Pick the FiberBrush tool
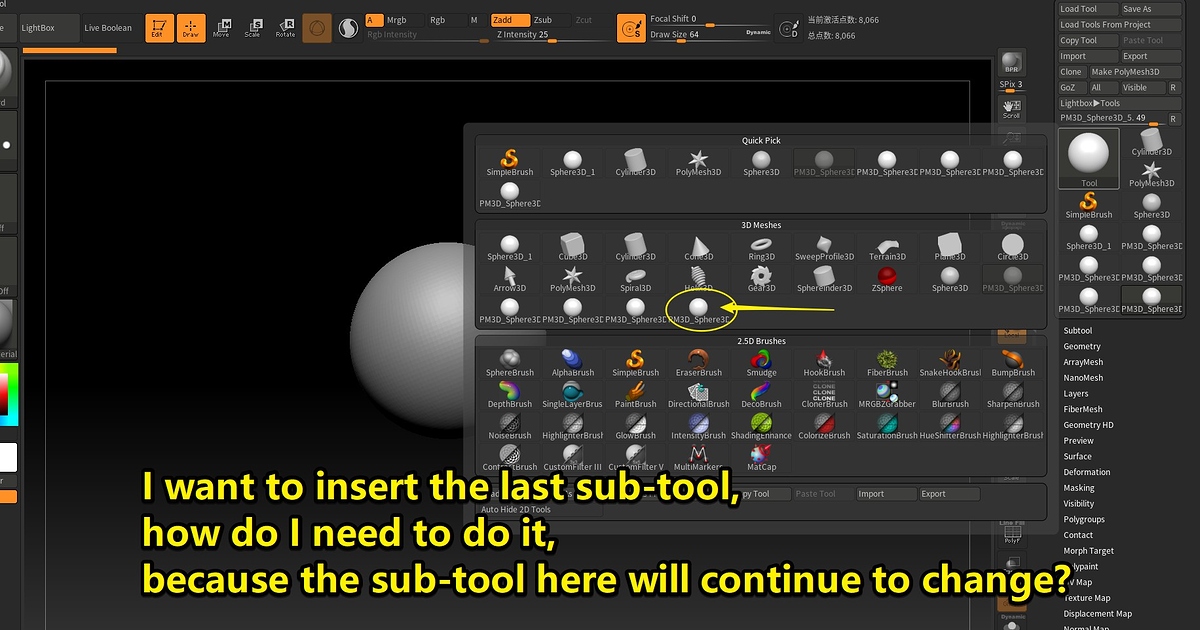The image size is (1200, 630). (887, 363)
